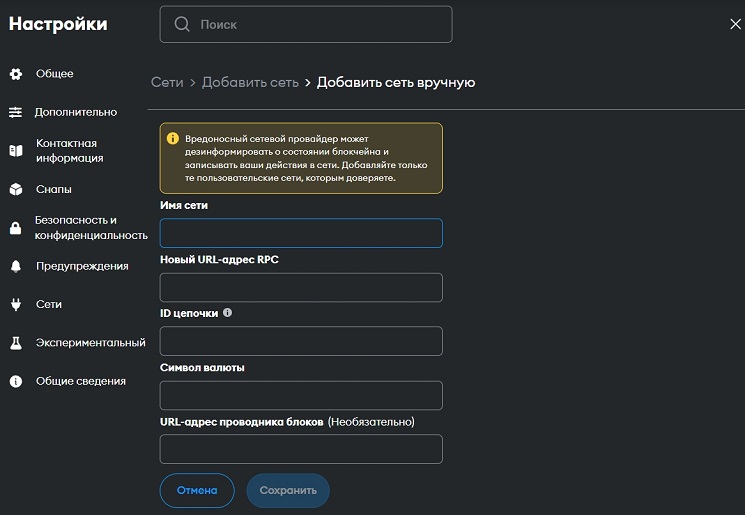The height and width of the screenshot is (515, 745).
Task: Click the Добавить сеть breadcrumb link
Action: click(x=250, y=82)
